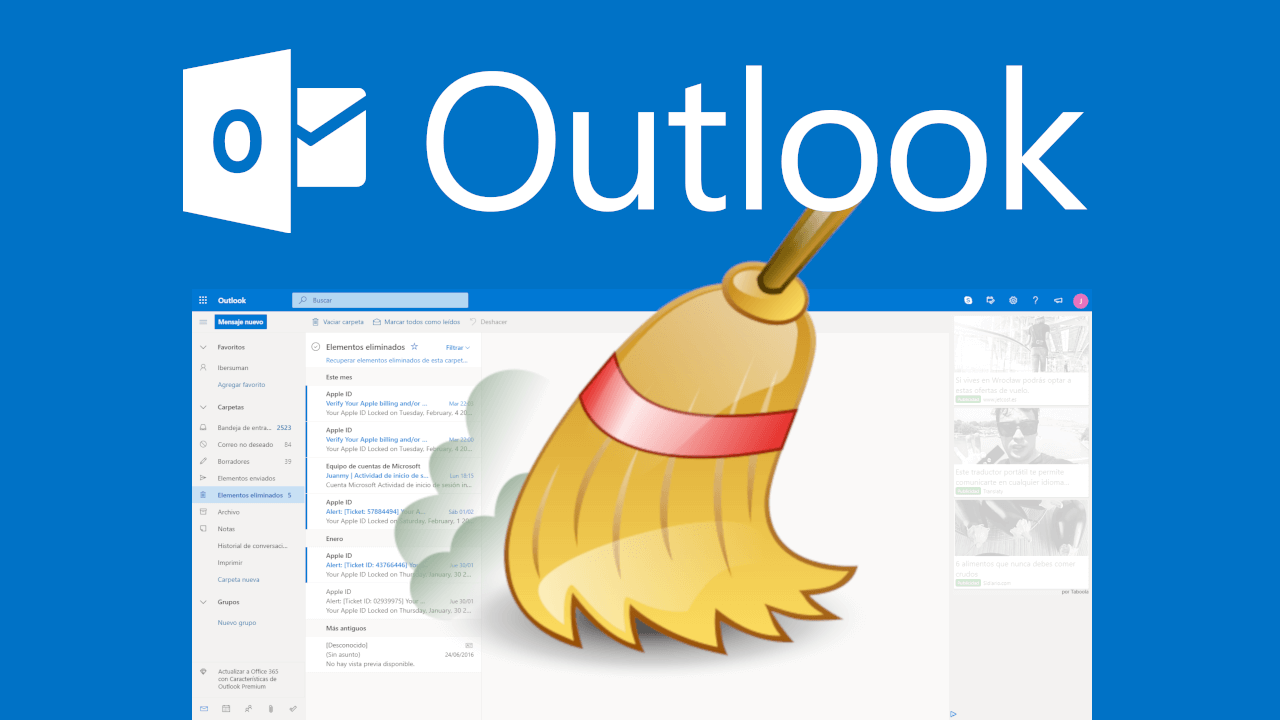Open Apple ID Ticket 57884494 email
Image resolution: width=1280 pixels, height=720 pixels.
(x=394, y=511)
